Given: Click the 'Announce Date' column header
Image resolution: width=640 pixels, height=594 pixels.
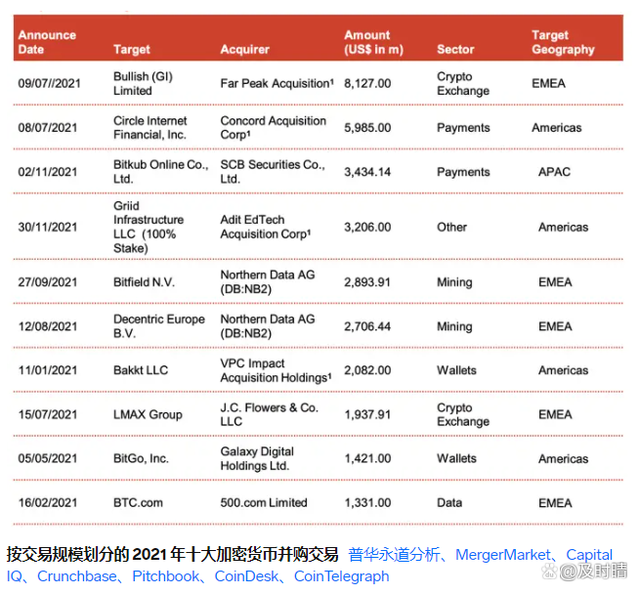Looking at the screenshot, I should click(x=47, y=42).
